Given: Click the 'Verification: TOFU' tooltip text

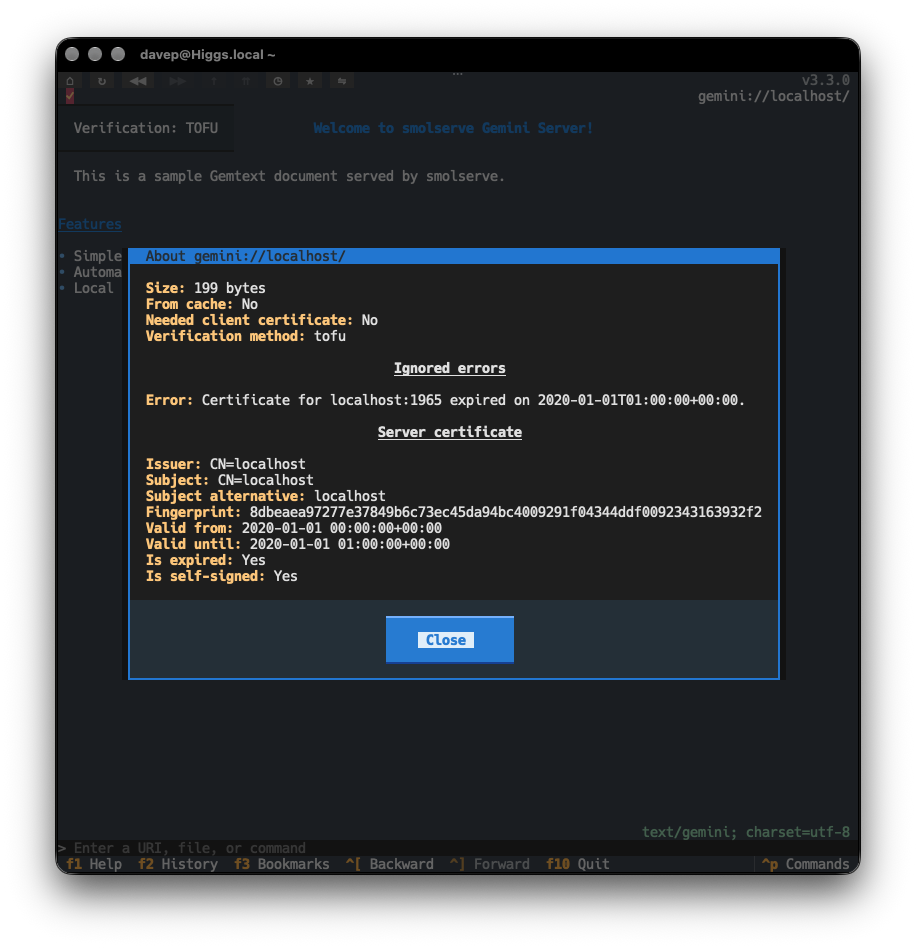Looking at the screenshot, I should 146,128.
